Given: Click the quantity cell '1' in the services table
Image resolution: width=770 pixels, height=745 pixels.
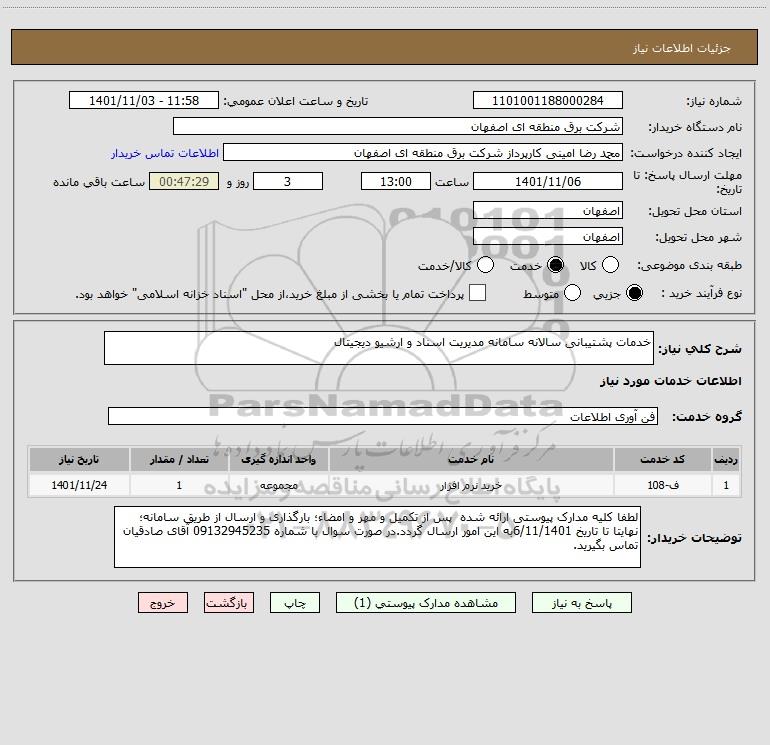Looking at the screenshot, I should pyautogui.click(x=179, y=485).
